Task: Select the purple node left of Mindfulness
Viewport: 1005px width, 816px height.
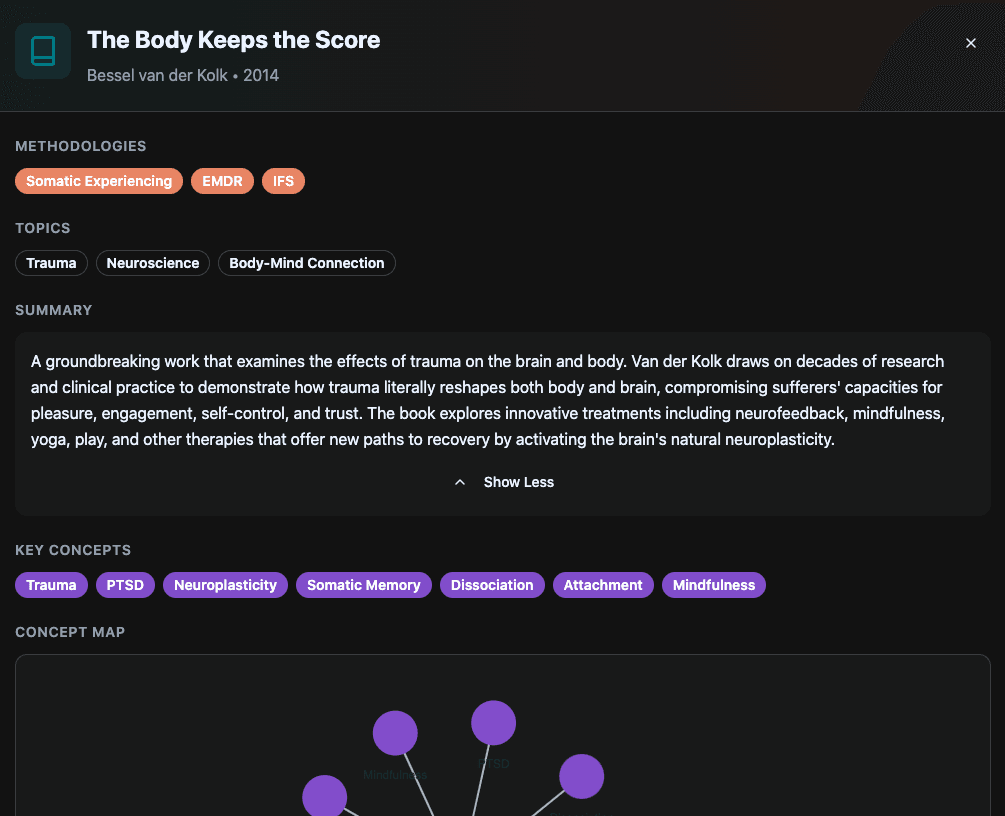Action: click(x=324, y=797)
